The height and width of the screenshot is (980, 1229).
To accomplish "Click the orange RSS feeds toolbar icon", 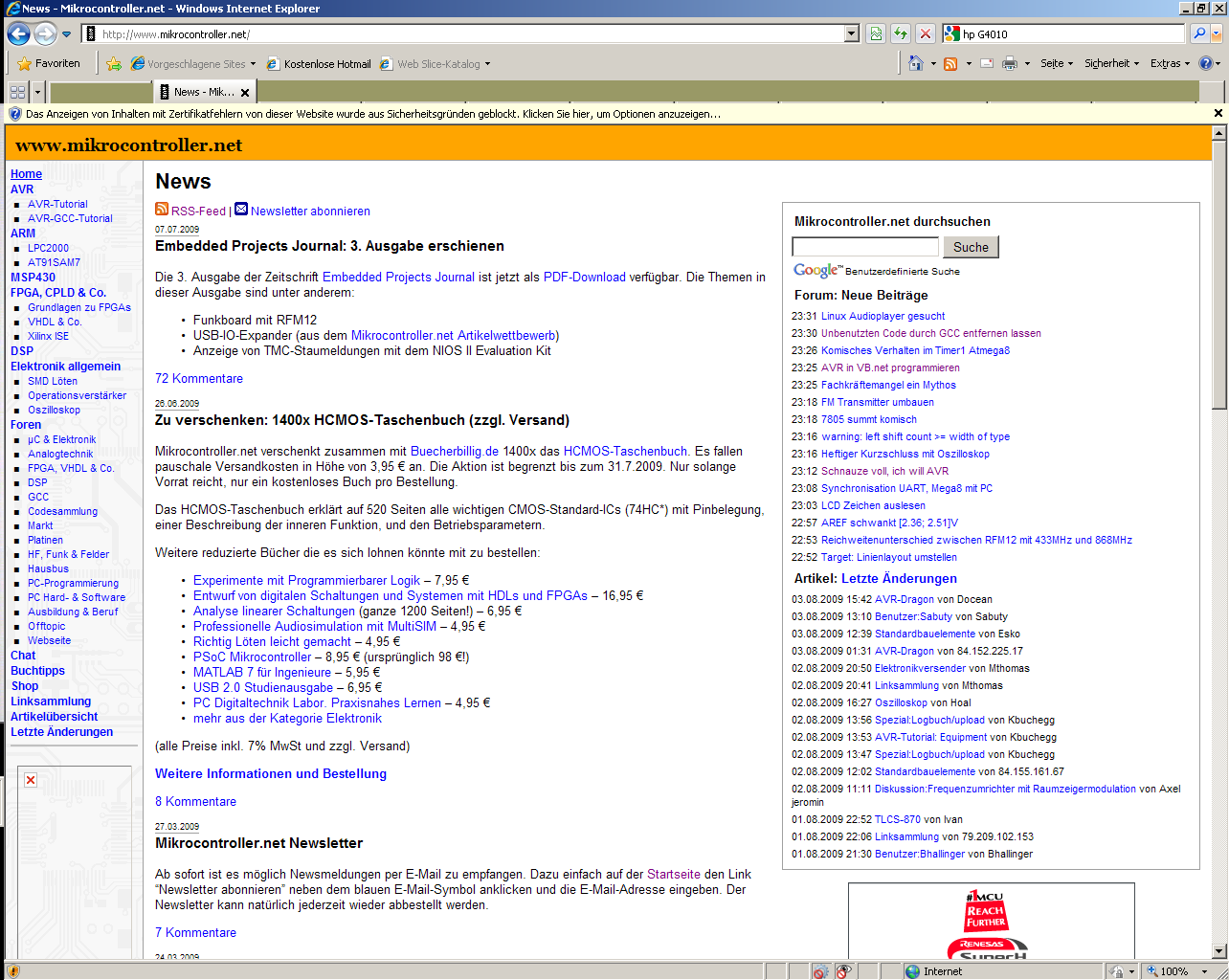I will tap(950, 63).
